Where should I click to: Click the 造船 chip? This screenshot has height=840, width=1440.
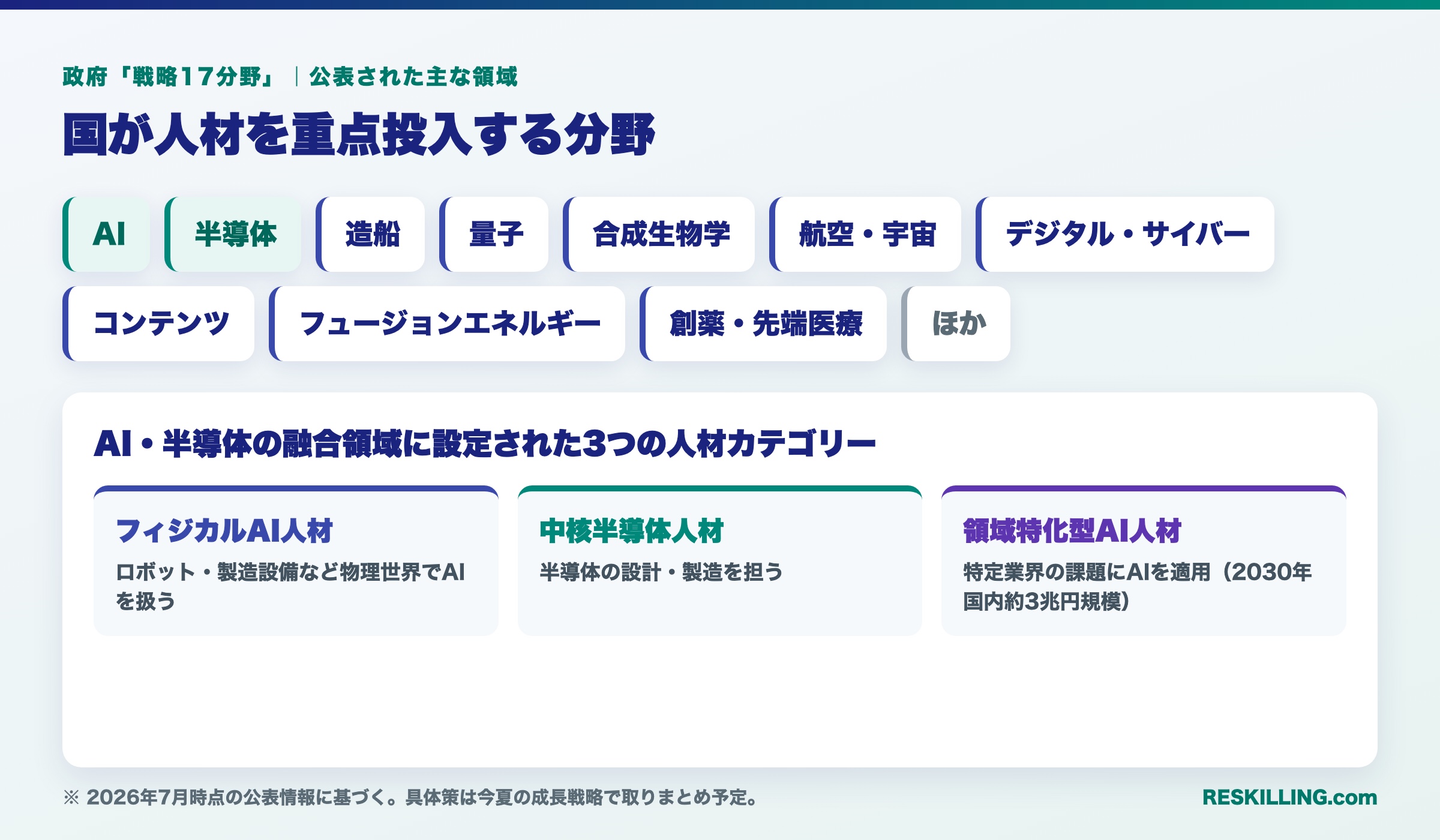coord(370,234)
